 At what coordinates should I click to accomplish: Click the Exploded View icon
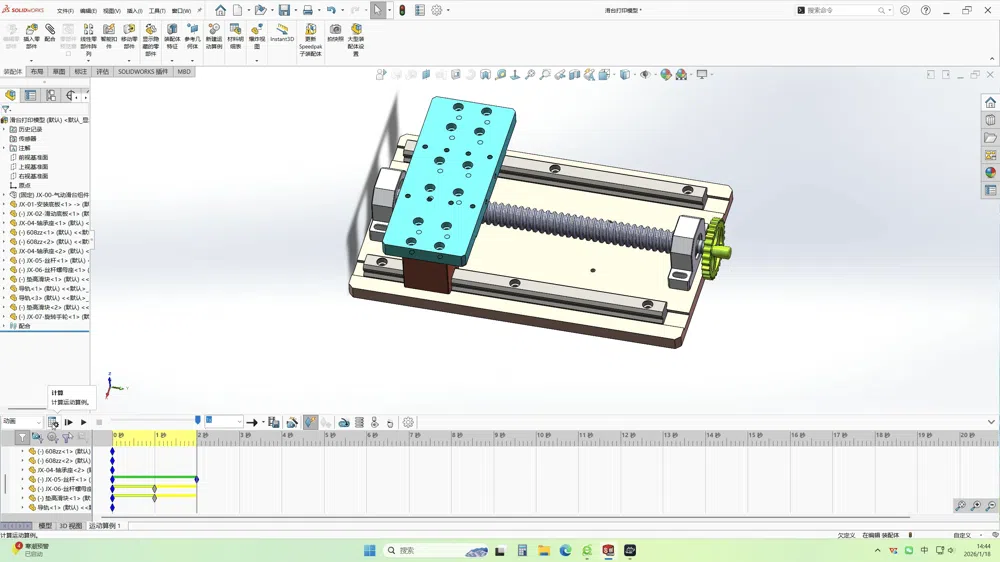pyautogui.click(x=257, y=29)
